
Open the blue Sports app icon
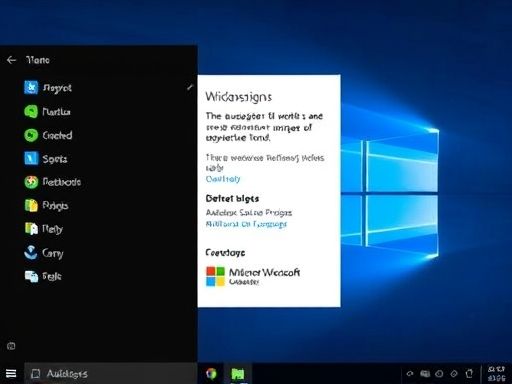pyautogui.click(x=31, y=159)
